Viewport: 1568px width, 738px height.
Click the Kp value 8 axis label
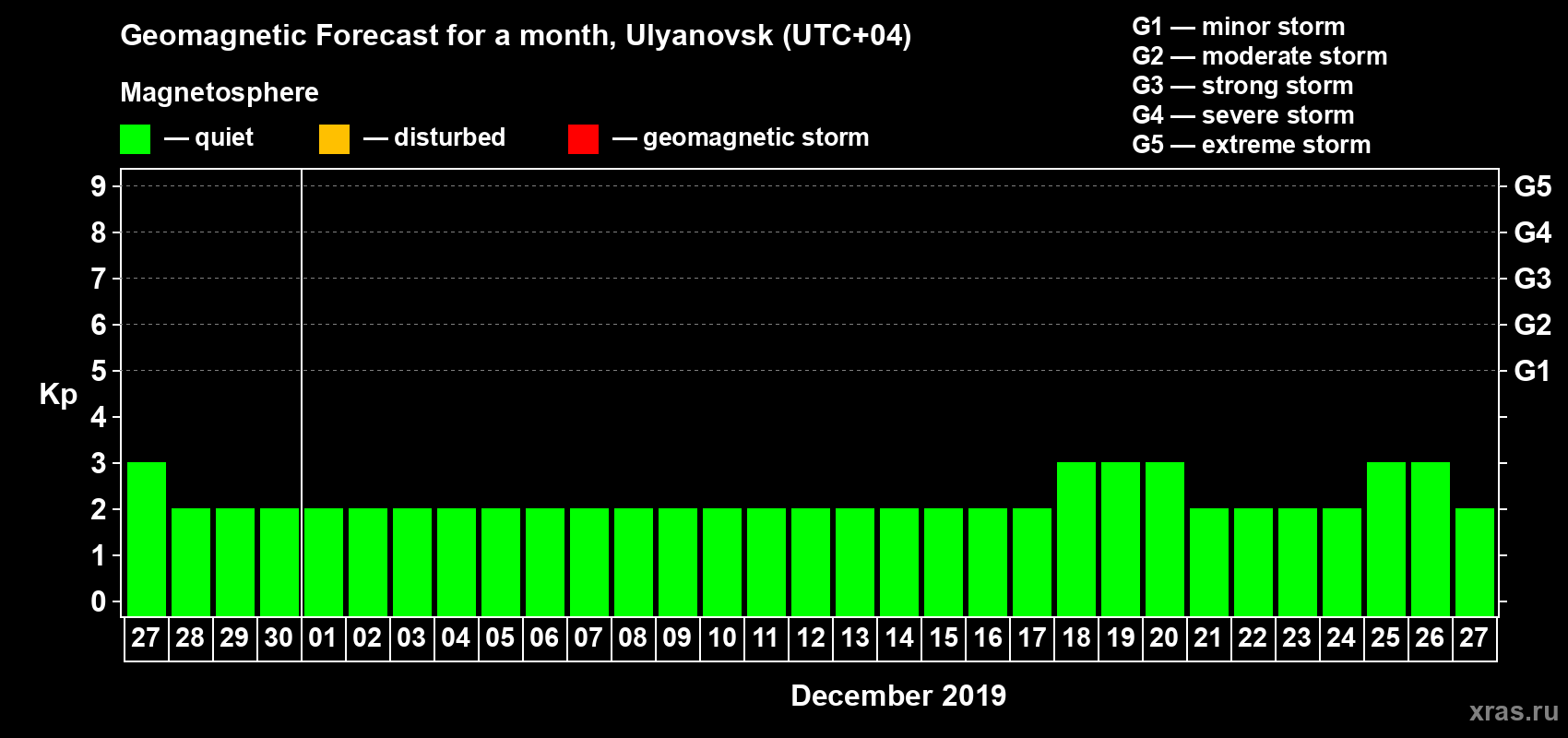[99, 232]
